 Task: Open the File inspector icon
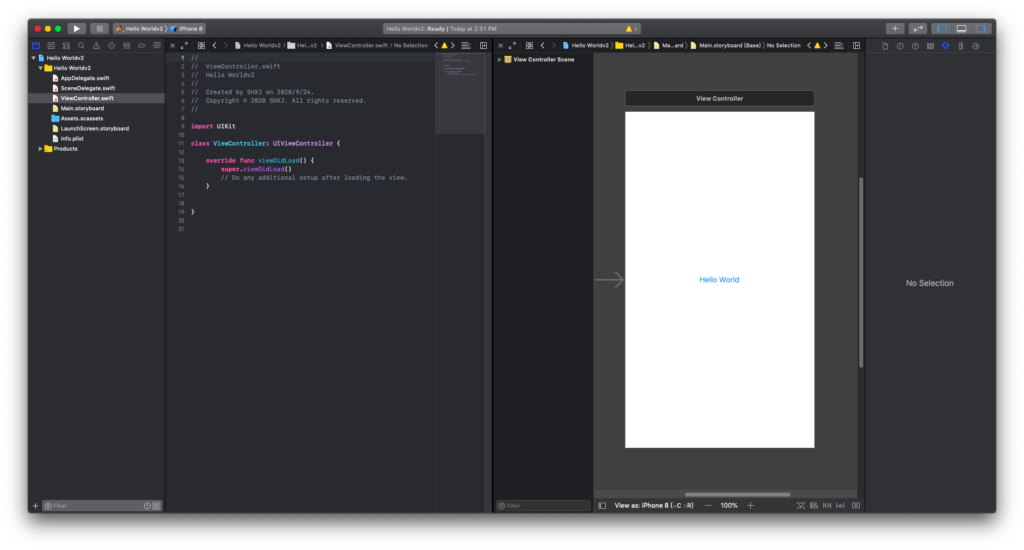click(x=884, y=46)
